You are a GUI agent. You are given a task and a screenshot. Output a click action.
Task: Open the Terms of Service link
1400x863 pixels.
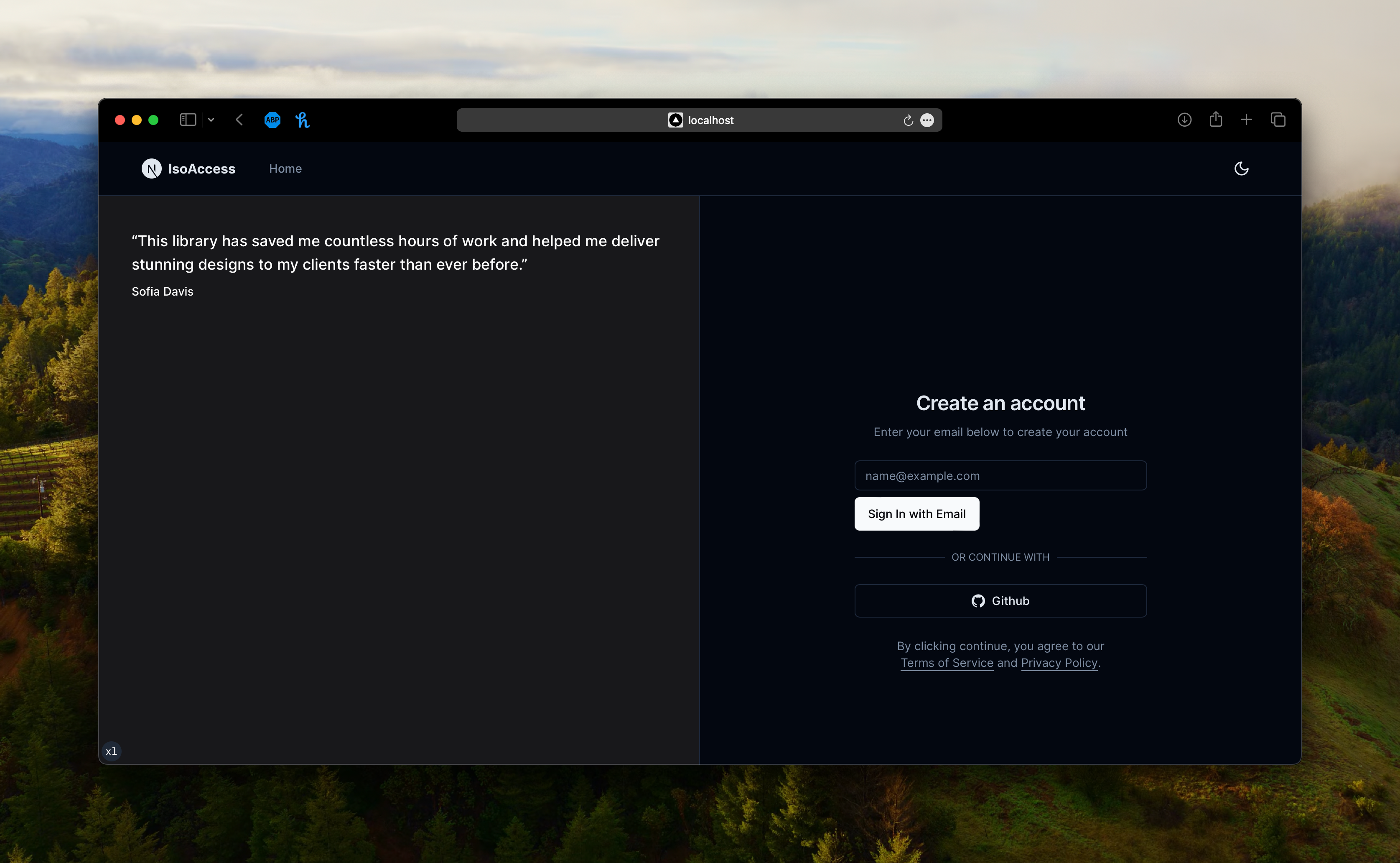click(947, 663)
